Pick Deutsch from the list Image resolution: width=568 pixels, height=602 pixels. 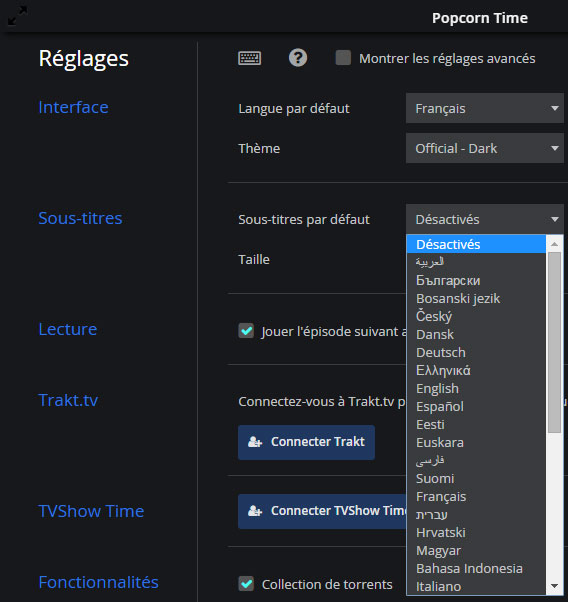(476, 352)
